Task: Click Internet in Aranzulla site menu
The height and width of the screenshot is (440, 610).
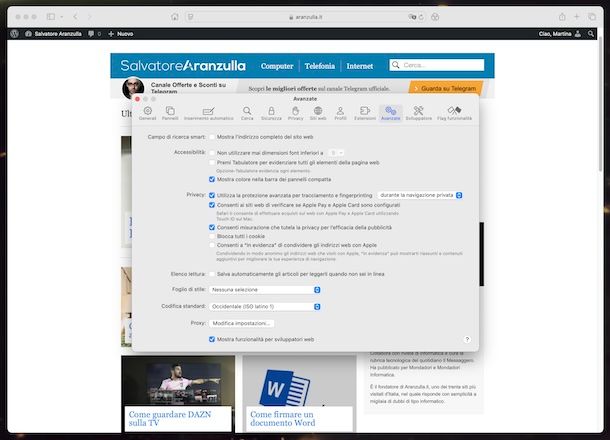Action: pos(359,66)
